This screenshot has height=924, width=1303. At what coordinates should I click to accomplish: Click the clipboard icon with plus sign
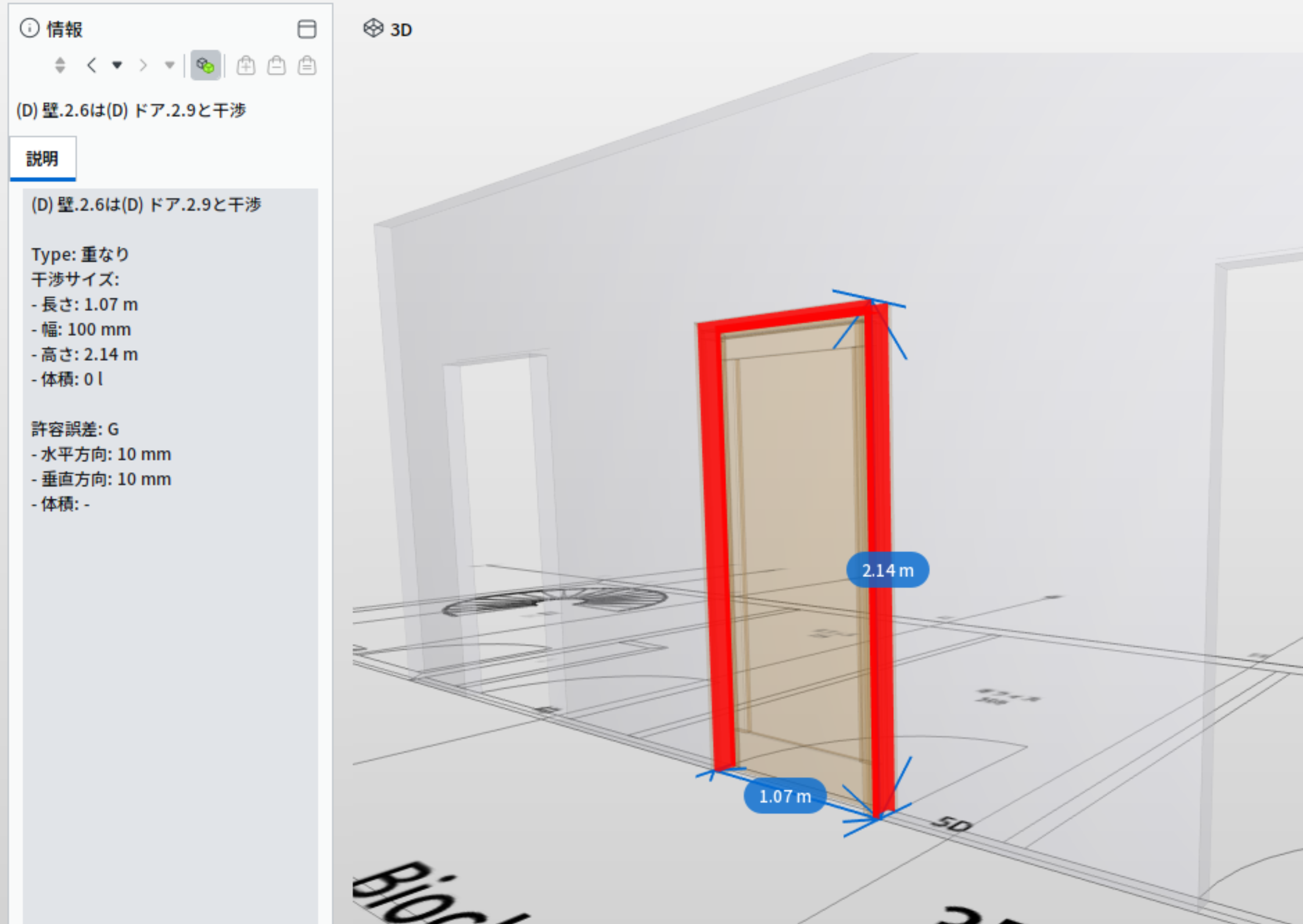tap(246, 65)
